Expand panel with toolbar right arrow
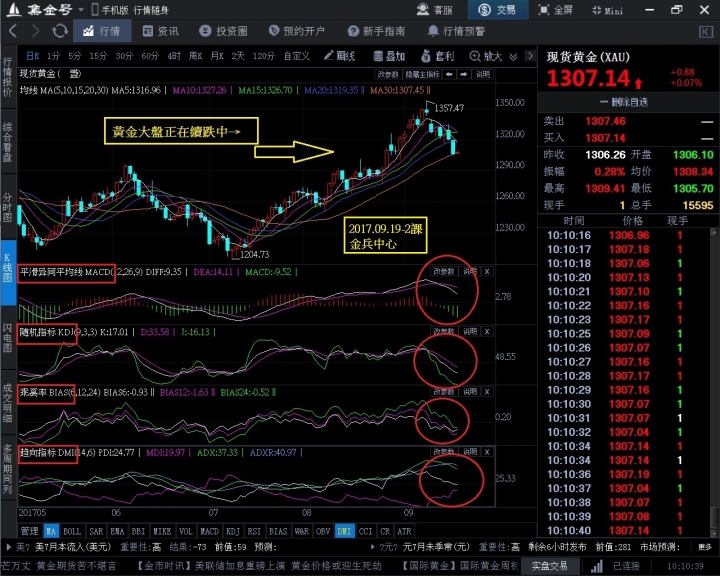The width and height of the screenshot is (720, 576). [x=530, y=56]
